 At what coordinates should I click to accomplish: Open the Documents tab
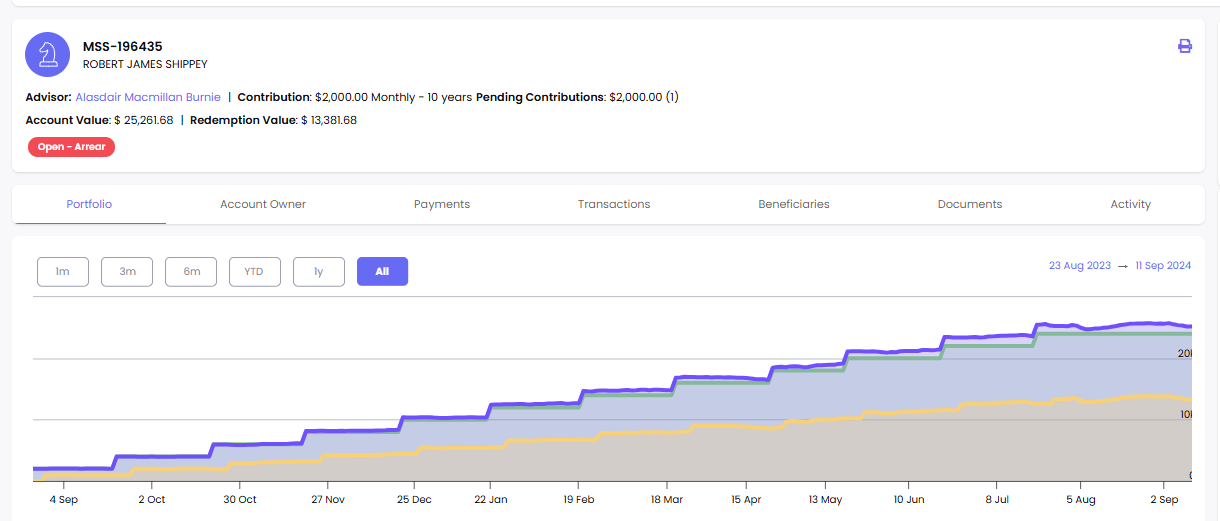(x=970, y=204)
